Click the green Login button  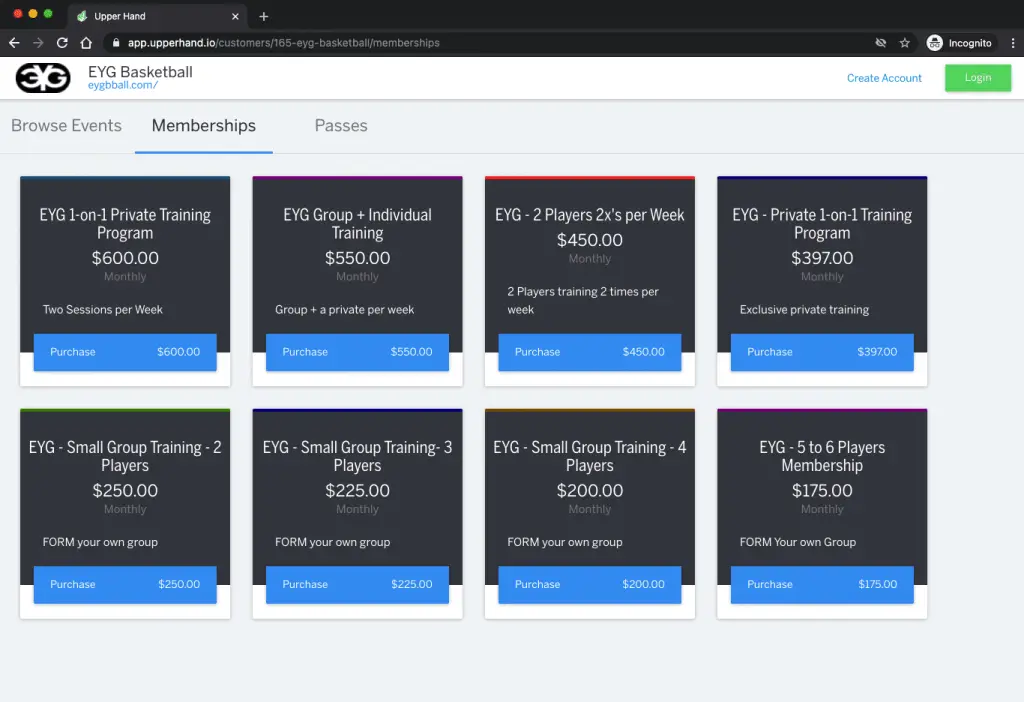[978, 78]
